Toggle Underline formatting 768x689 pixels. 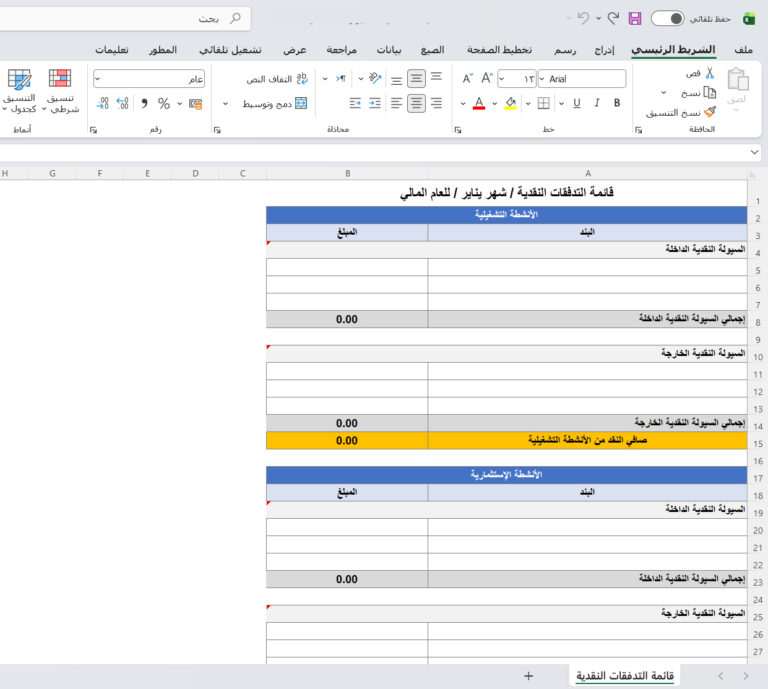(577, 103)
